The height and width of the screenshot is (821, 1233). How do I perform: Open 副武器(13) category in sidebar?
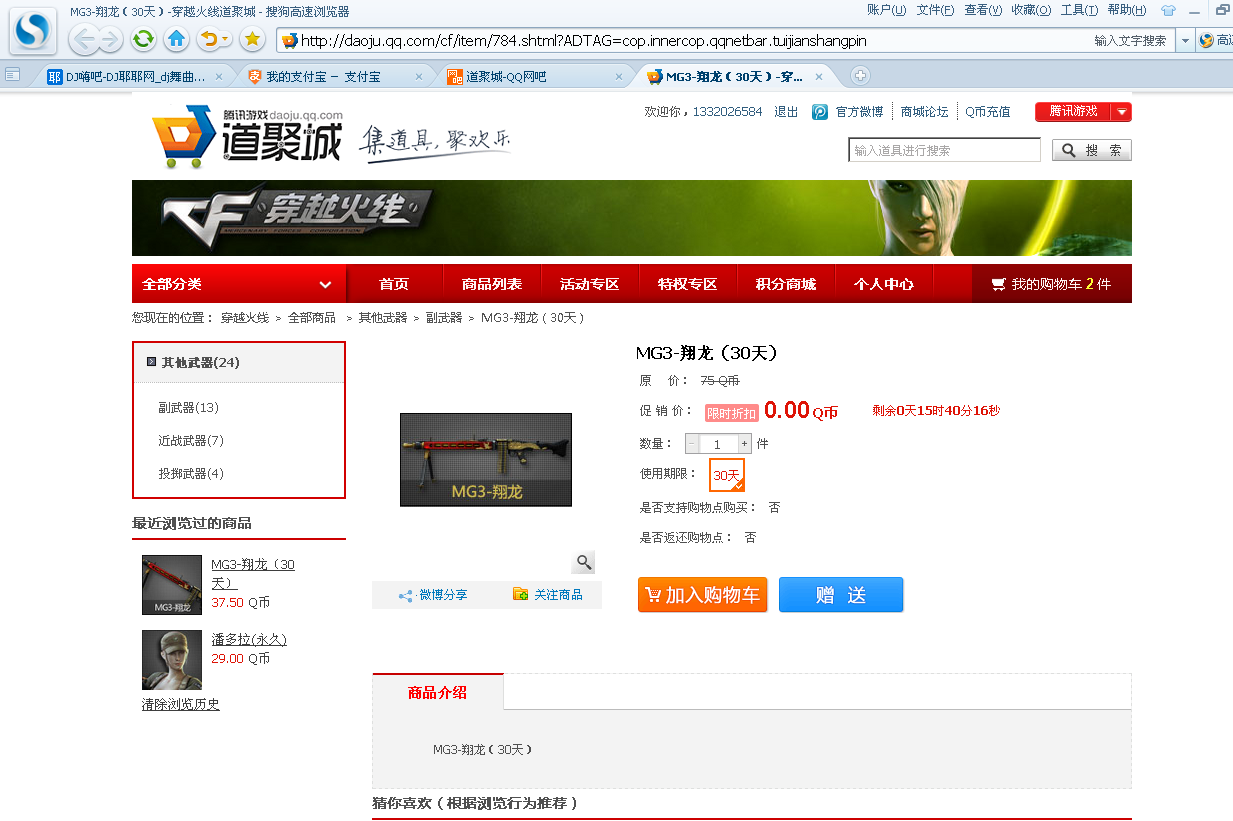point(188,408)
